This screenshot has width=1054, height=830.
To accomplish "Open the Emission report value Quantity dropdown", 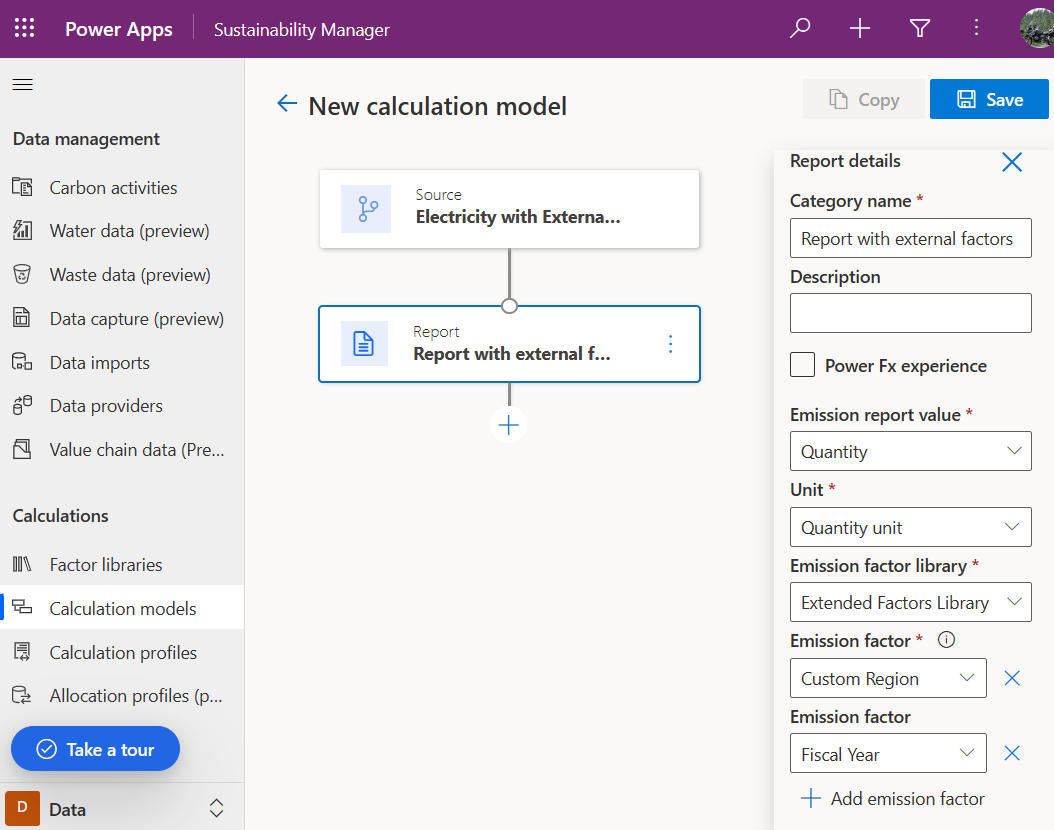I will 910,451.
